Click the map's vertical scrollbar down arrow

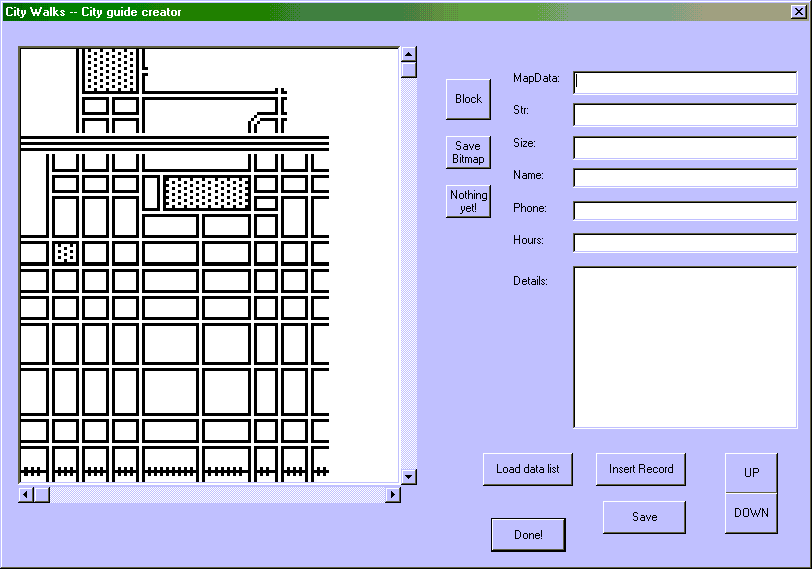[409, 476]
